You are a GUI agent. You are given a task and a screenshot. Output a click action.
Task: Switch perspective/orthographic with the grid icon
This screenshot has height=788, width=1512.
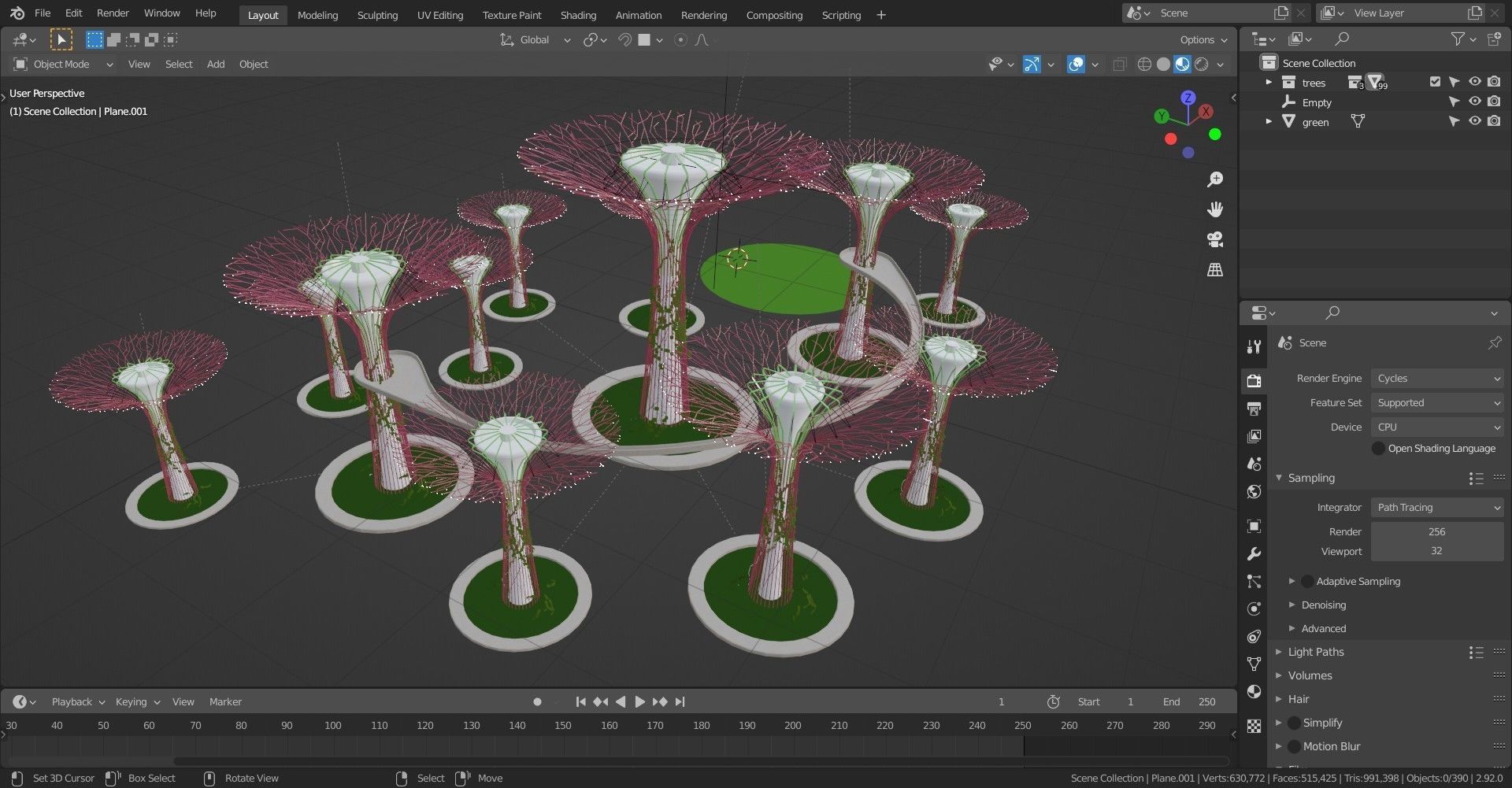pos(1215,270)
